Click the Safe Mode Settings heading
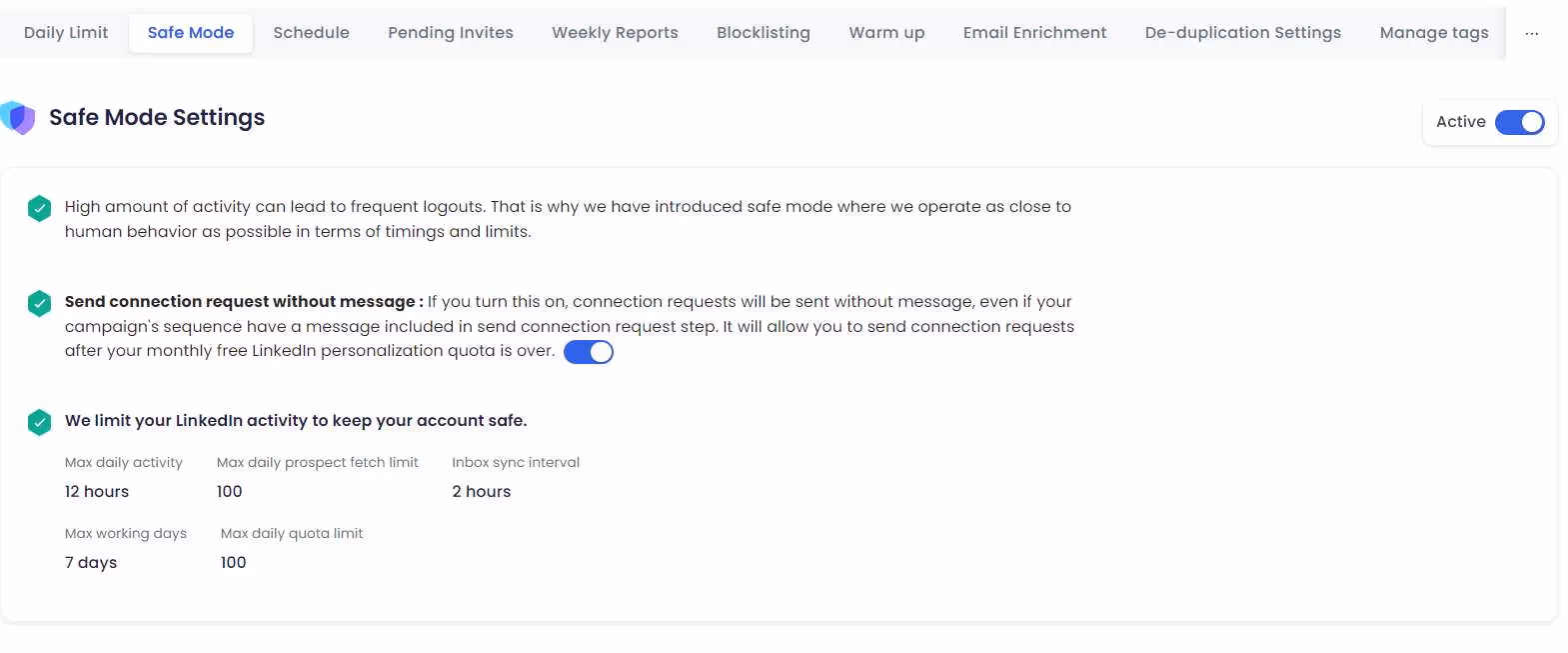This screenshot has width=1568, height=653. point(157,117)
